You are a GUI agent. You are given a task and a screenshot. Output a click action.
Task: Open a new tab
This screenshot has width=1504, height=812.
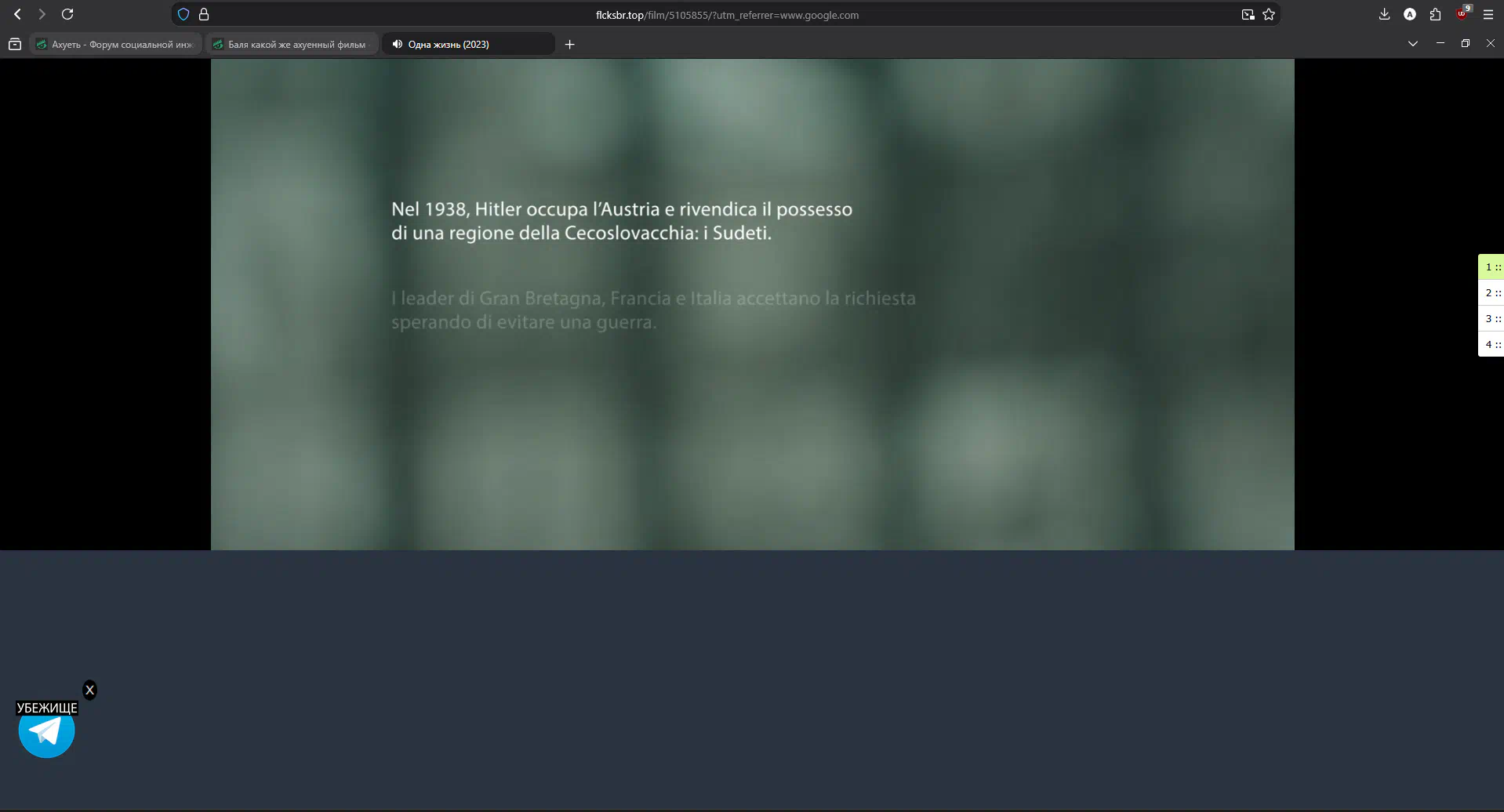[x=570, y=44]
